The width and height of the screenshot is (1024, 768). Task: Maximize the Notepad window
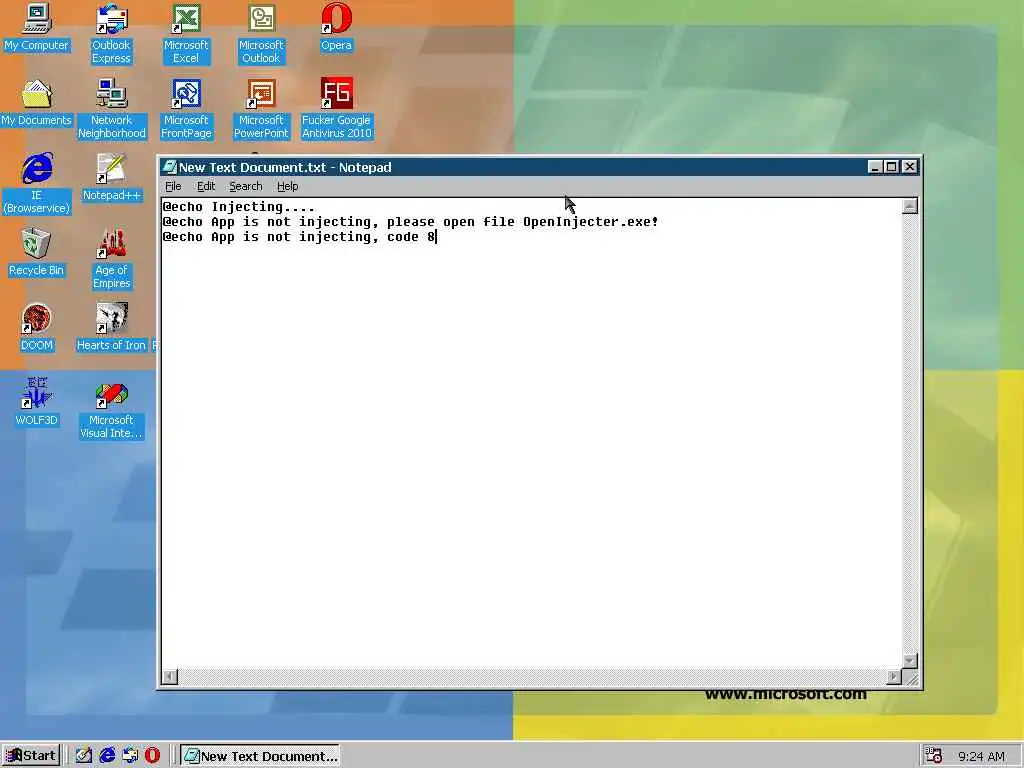click(891, 167)
